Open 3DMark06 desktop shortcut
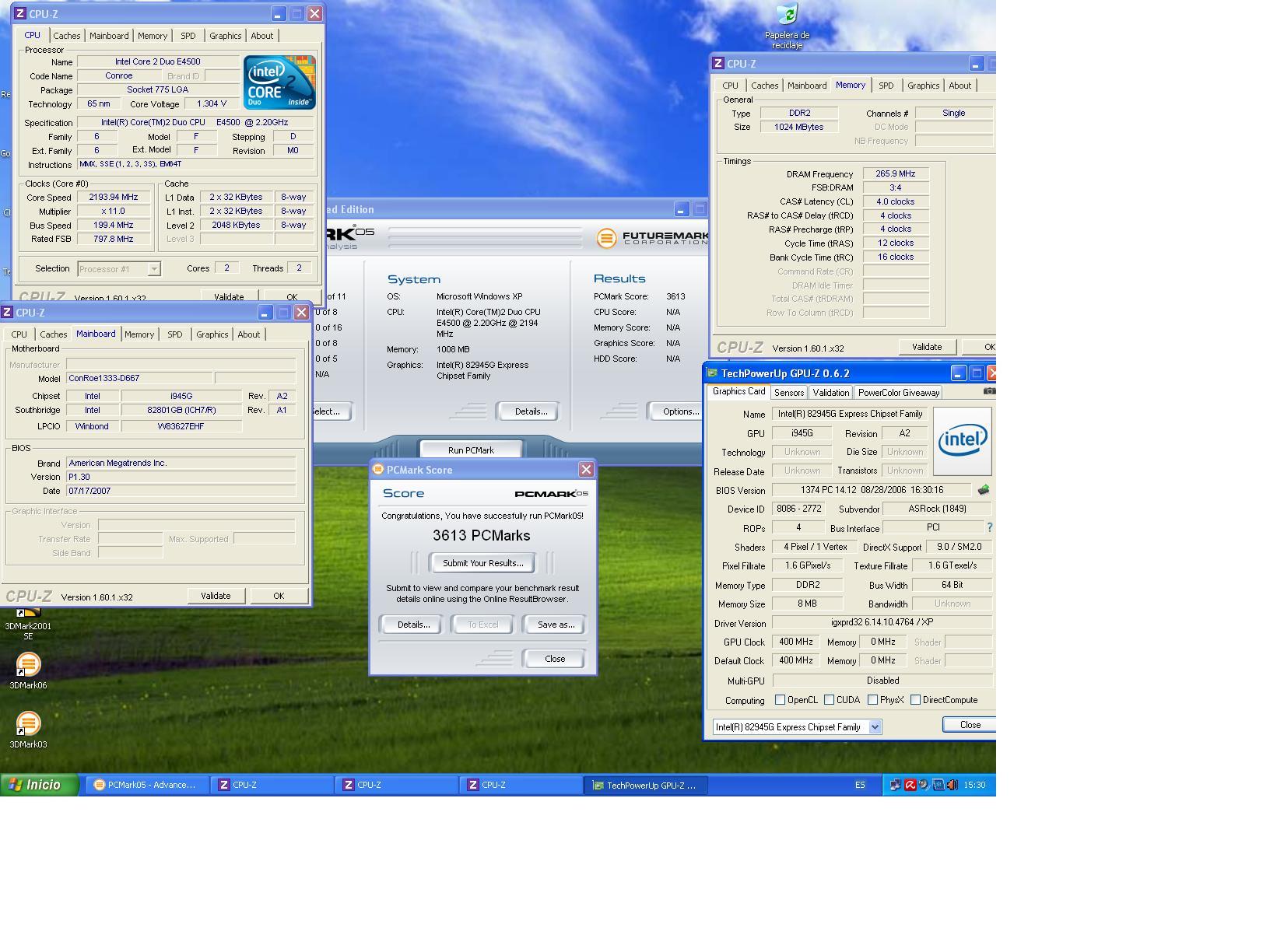 [28, 671]
